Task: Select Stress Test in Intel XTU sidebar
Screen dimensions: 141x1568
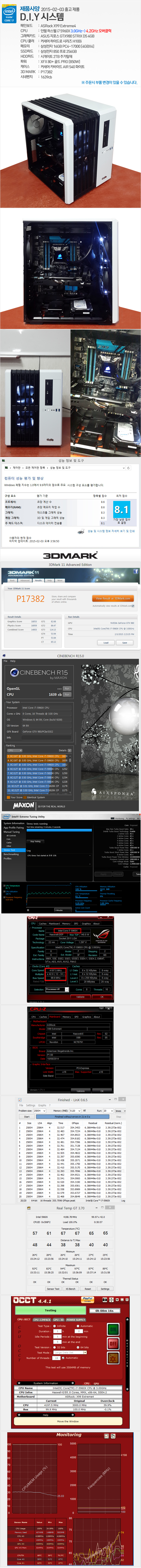Action: [13, 850]
